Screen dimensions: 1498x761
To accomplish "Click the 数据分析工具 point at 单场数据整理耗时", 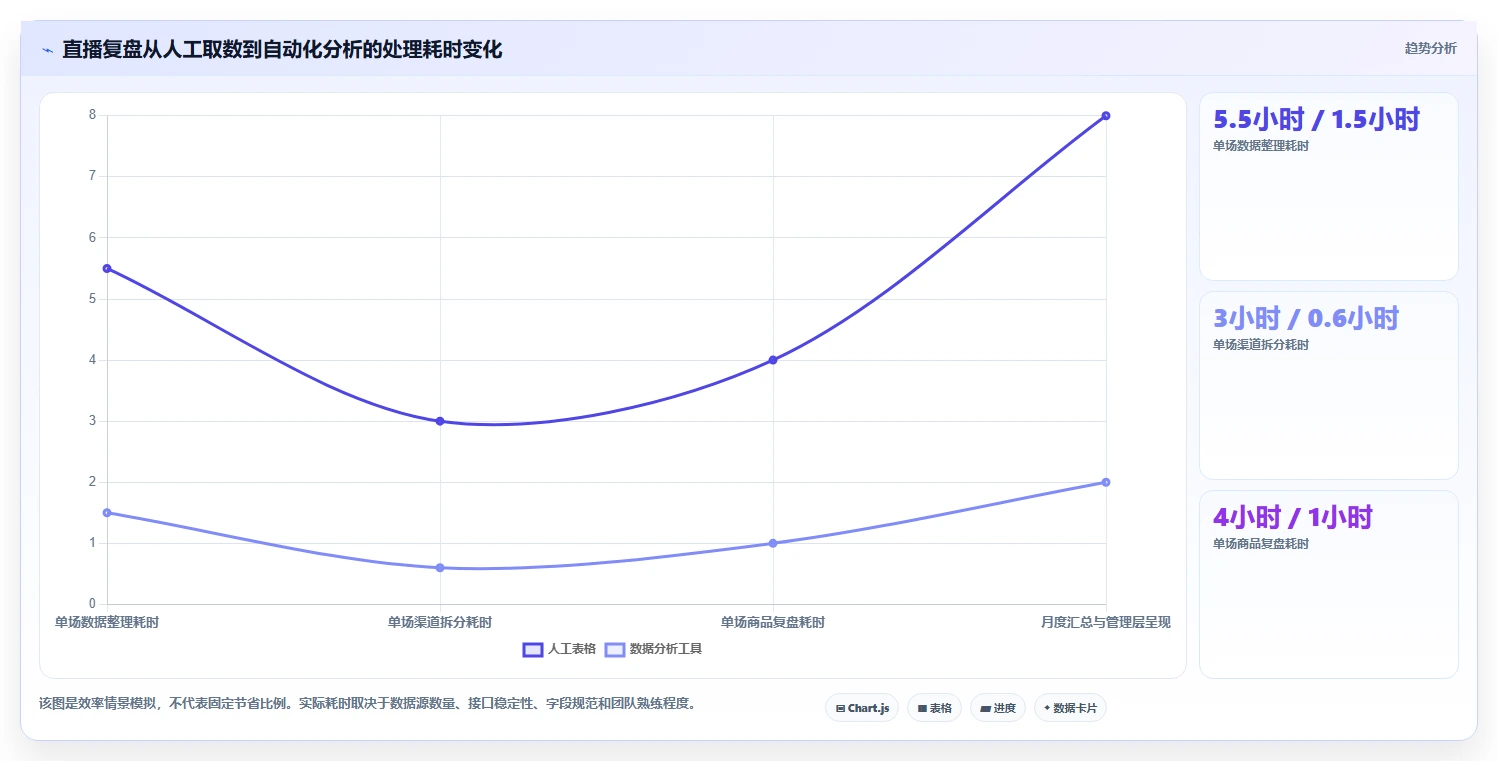I will (107, 513).
